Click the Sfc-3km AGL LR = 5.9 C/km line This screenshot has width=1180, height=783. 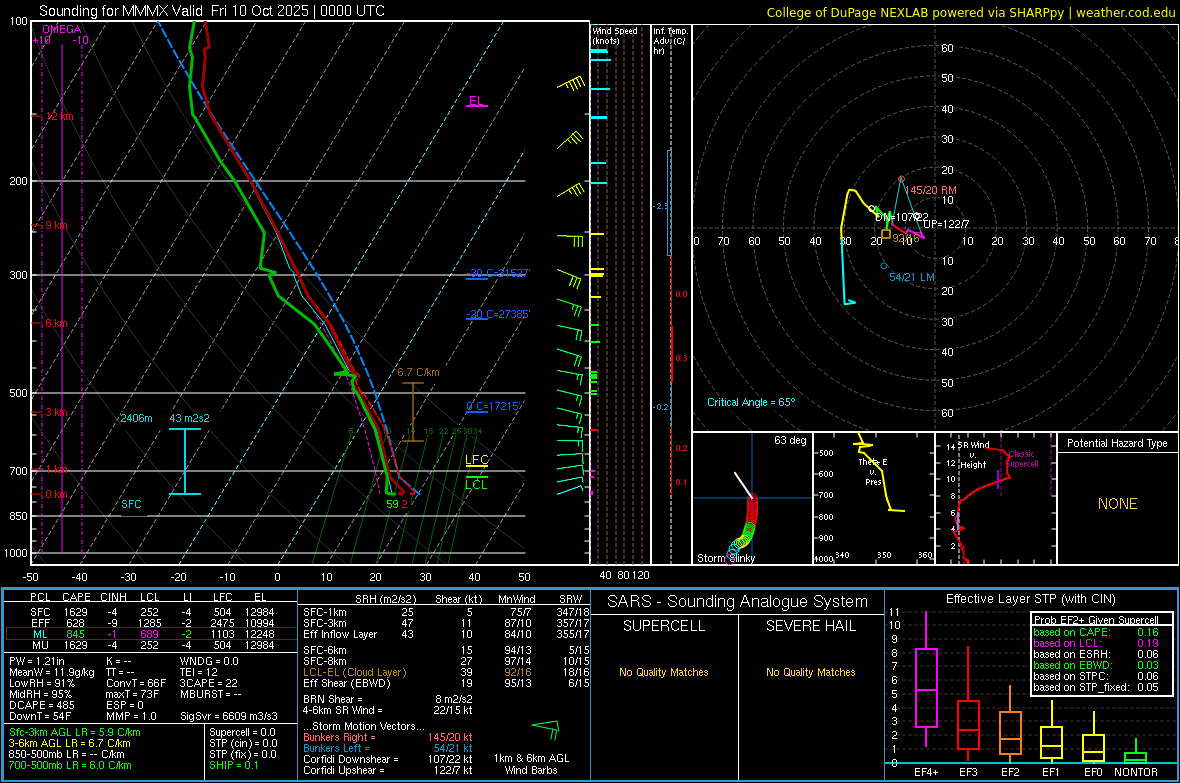[x=75, y=732]
